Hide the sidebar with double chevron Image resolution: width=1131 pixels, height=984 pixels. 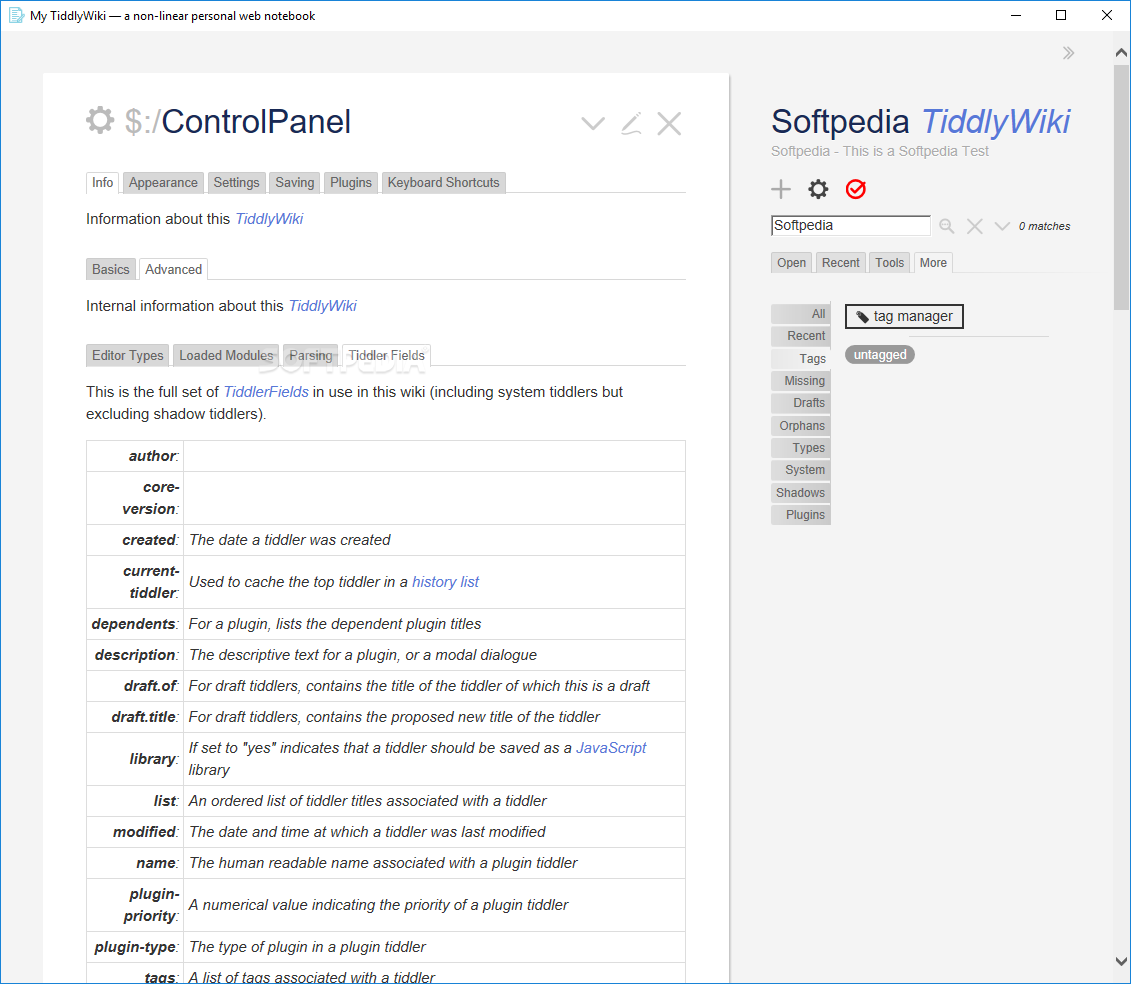pos(1068,53)
